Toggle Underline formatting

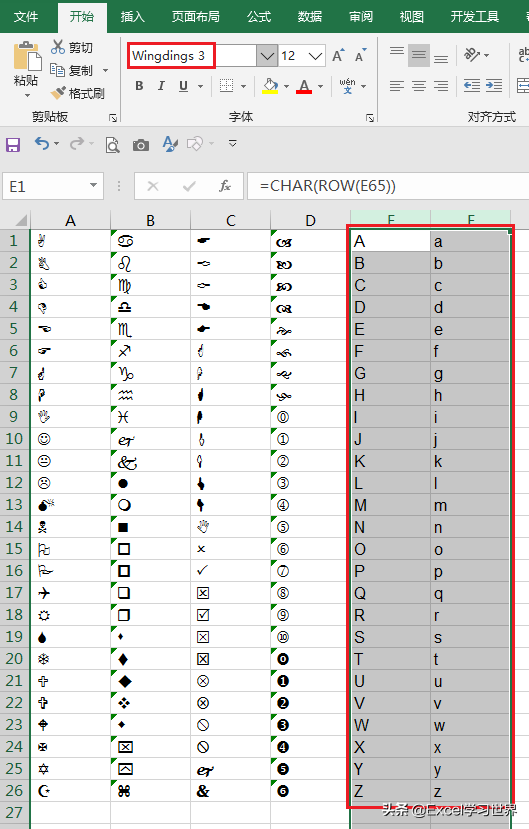183,86
